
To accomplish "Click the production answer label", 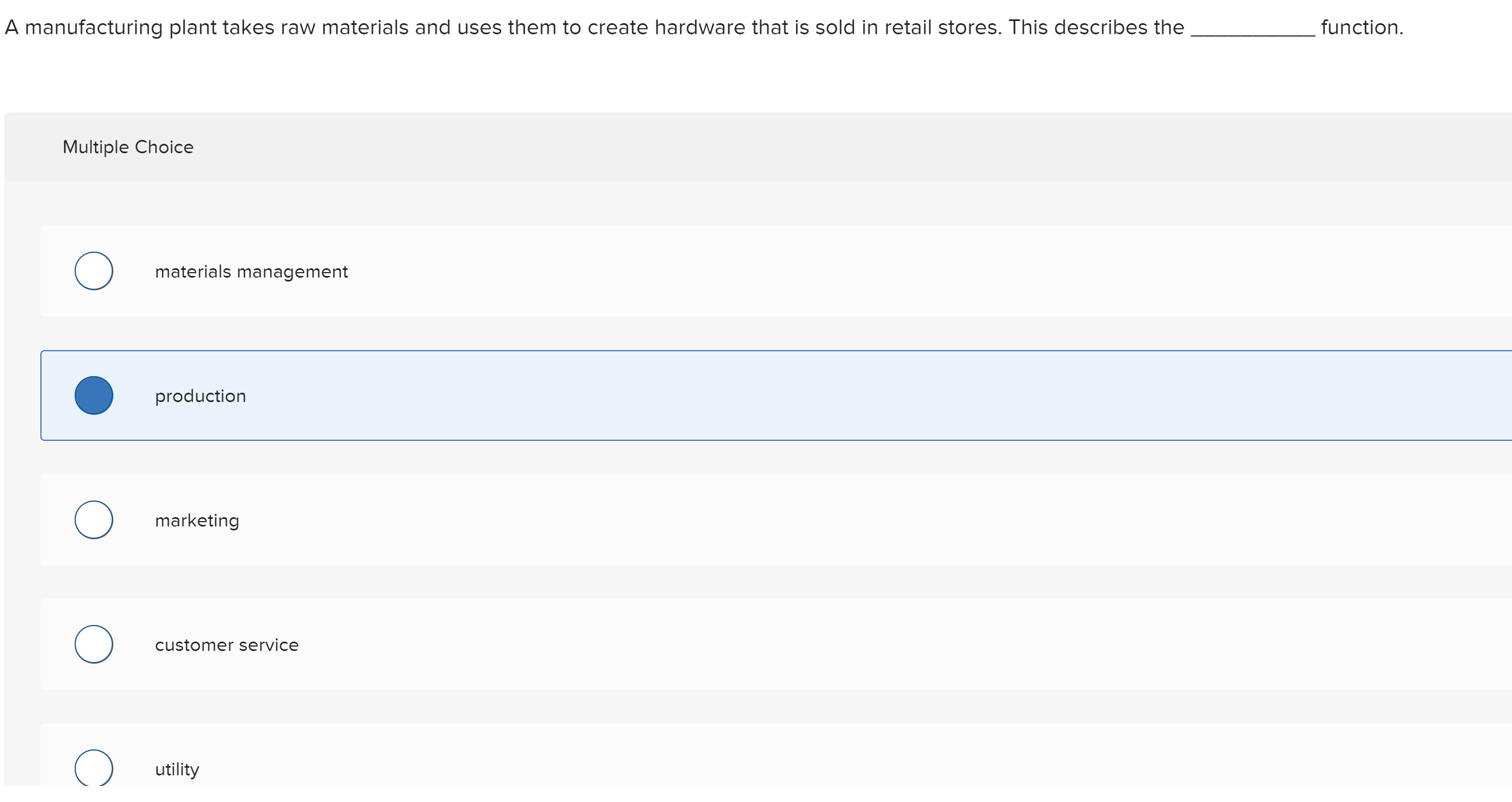I will [200, 395].
